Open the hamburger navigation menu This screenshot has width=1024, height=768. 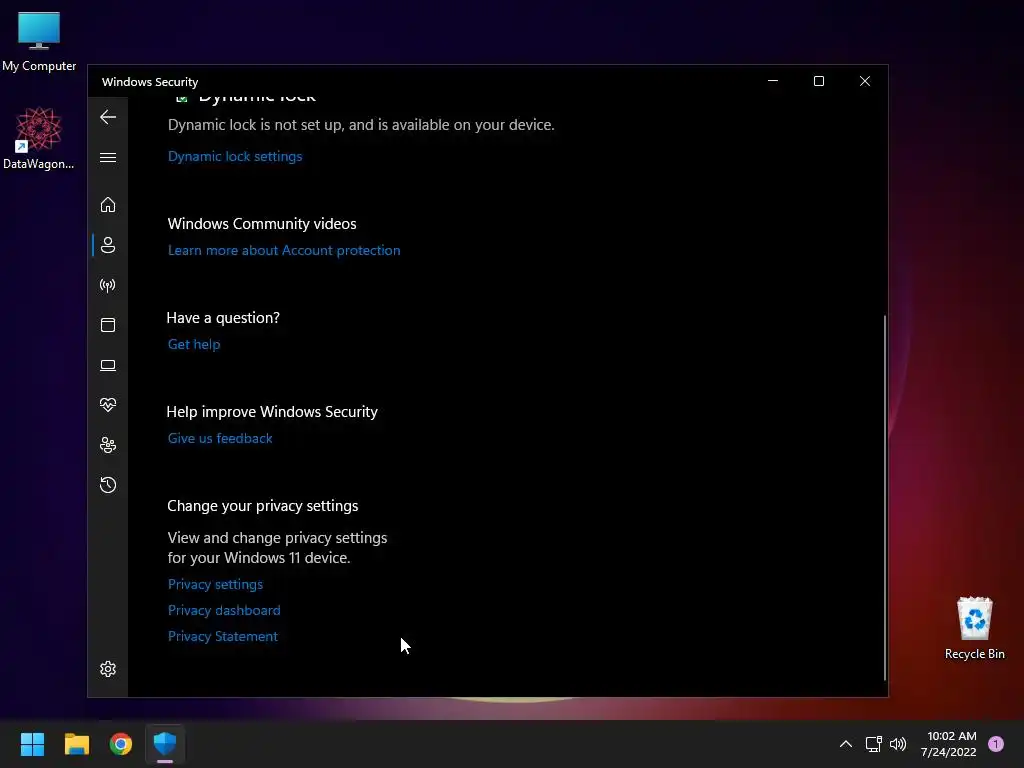108,157
